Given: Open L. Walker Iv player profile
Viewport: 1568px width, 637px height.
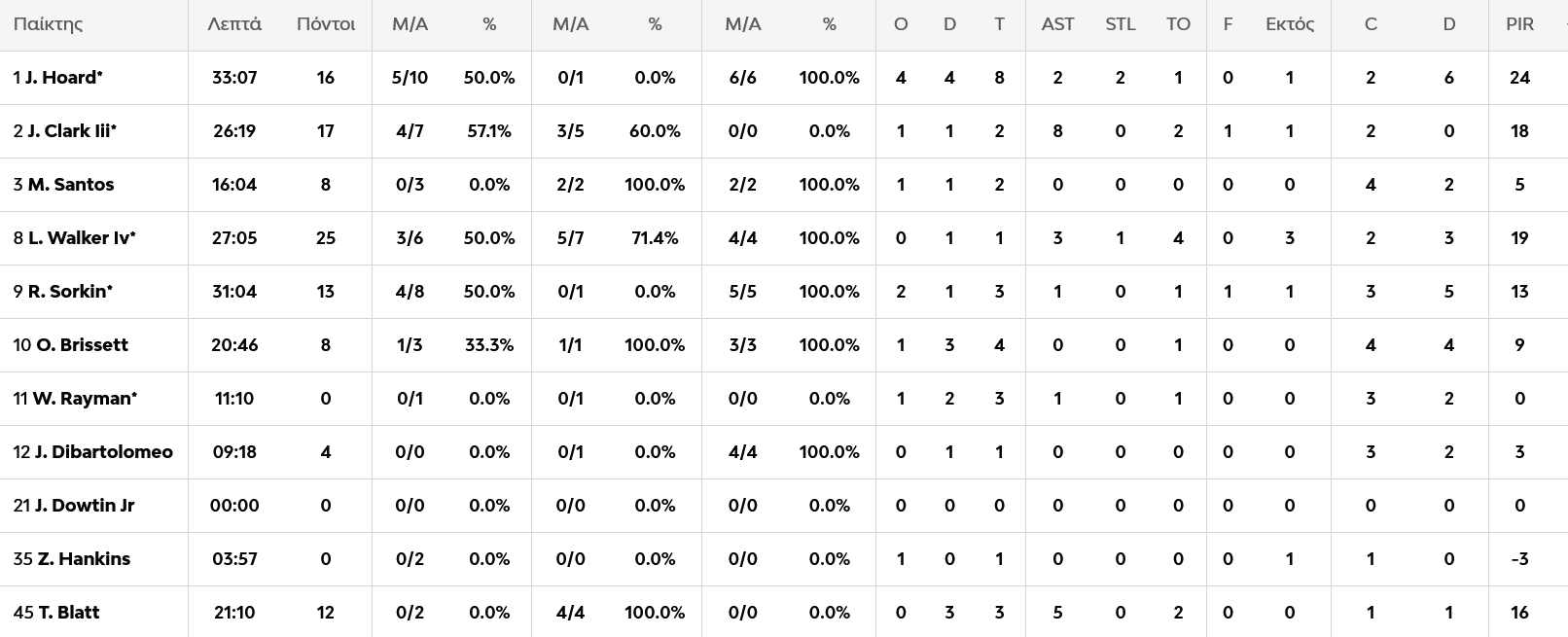Looking at the screenshot, I should tap(81, 238).
